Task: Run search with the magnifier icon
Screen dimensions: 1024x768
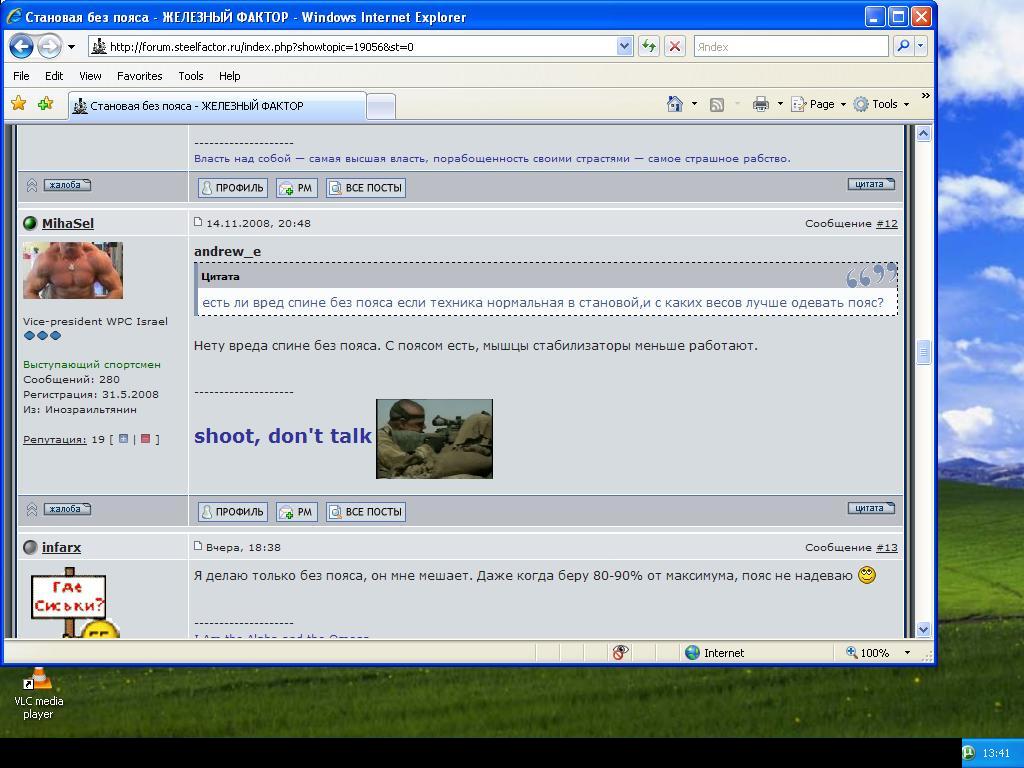Action: click(903, 46)
